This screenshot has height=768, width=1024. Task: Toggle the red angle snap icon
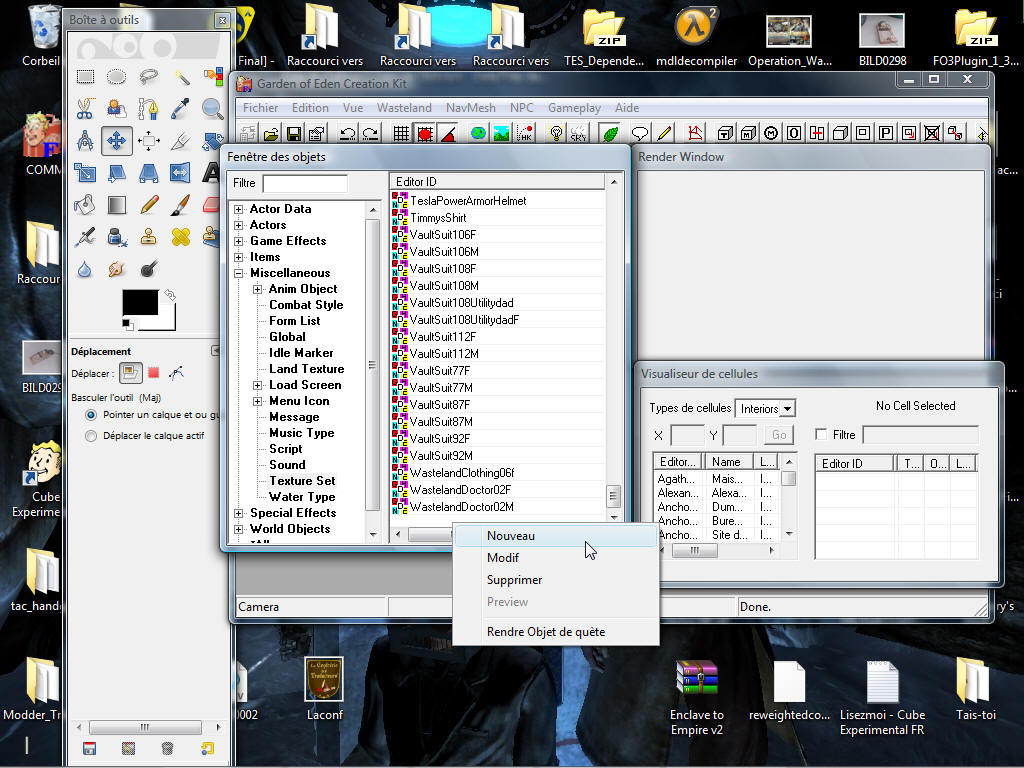[x=448, y=134]
